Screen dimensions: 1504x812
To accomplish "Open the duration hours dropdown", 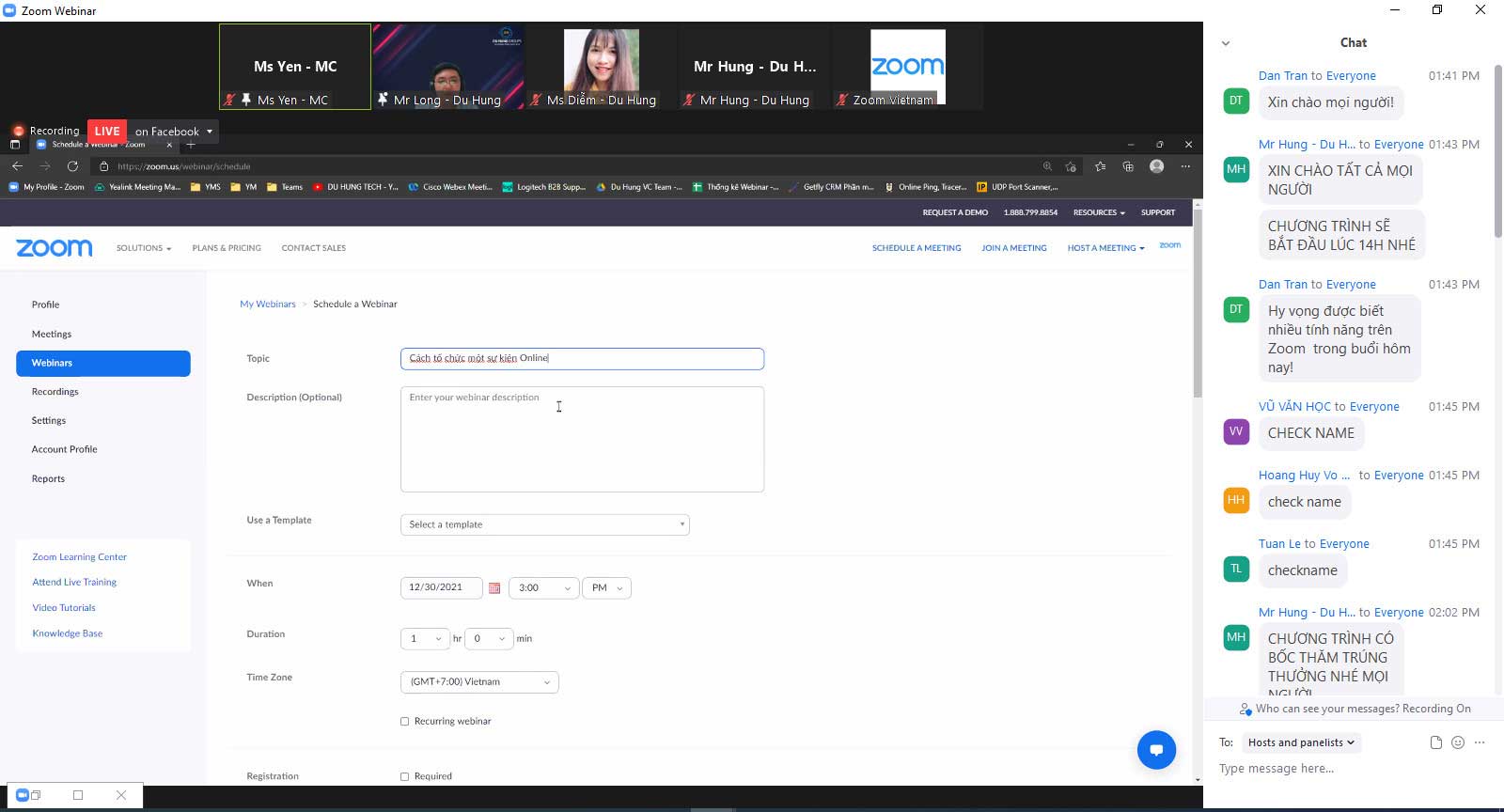I will point(425,639).
